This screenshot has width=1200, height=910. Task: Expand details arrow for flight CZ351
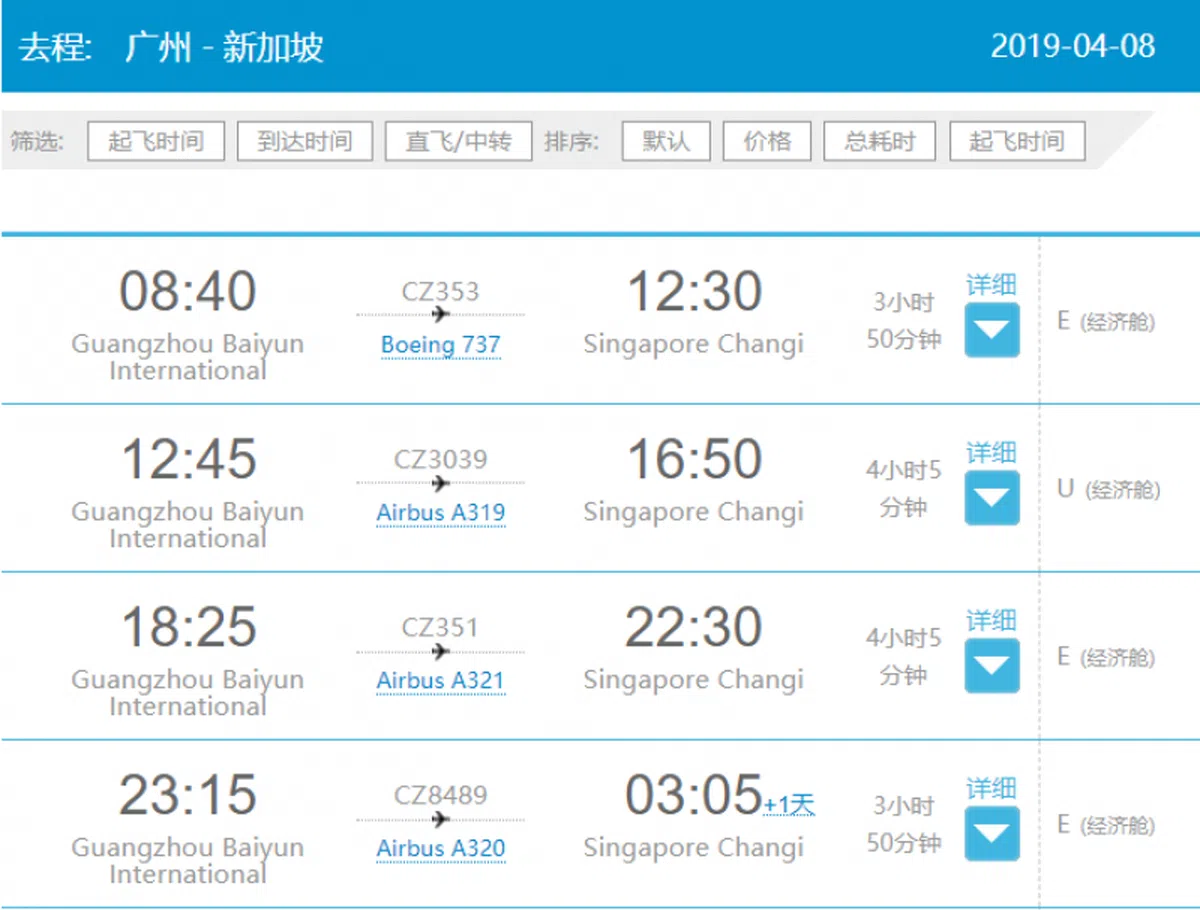[991, 666]
